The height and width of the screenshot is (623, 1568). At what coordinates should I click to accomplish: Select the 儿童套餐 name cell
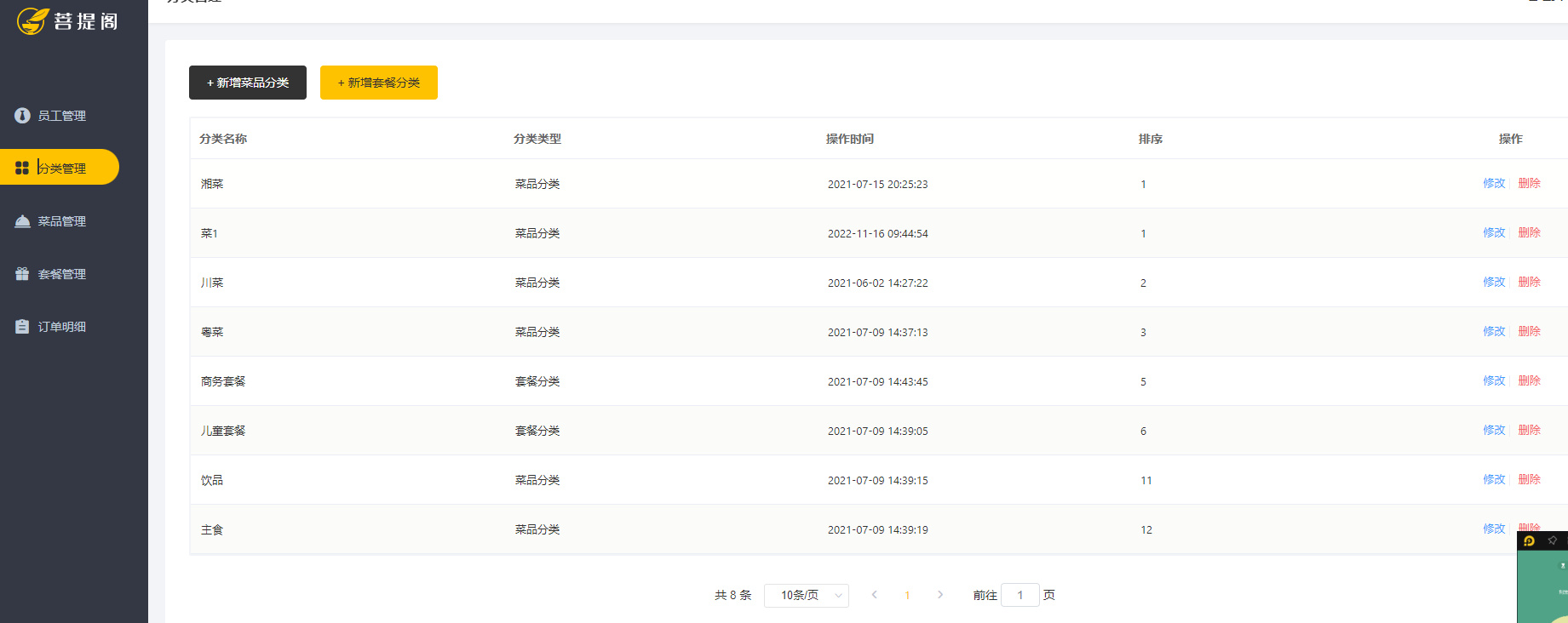click(x=223, y=431)
